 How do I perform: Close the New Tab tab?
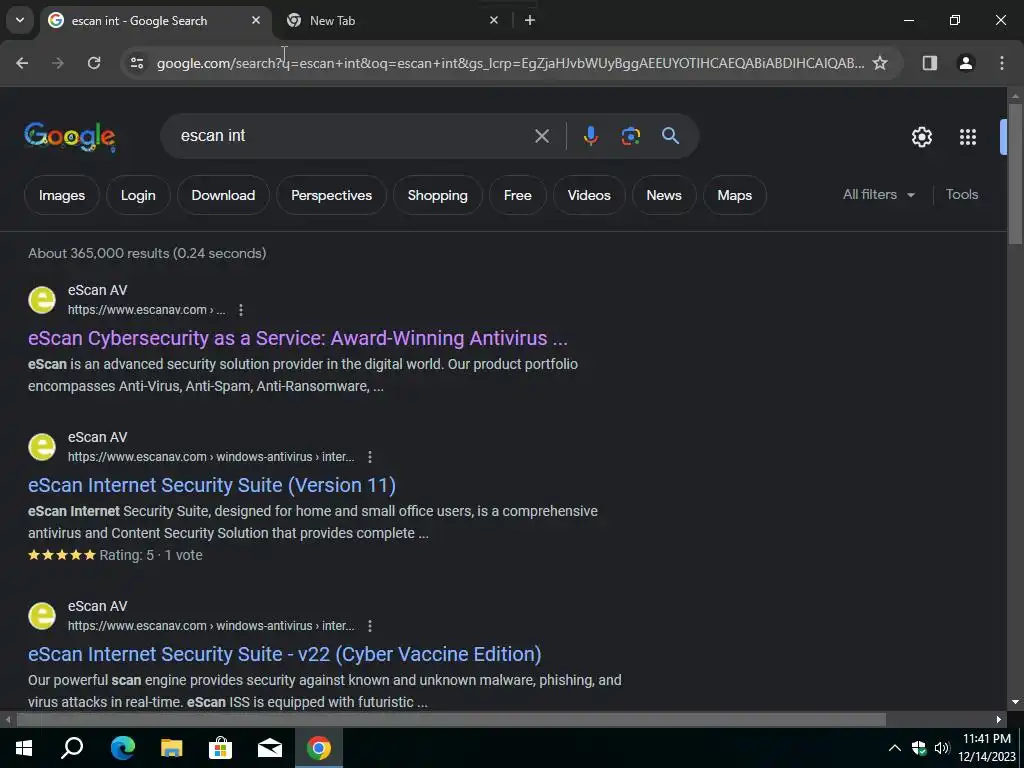(494, 20)
